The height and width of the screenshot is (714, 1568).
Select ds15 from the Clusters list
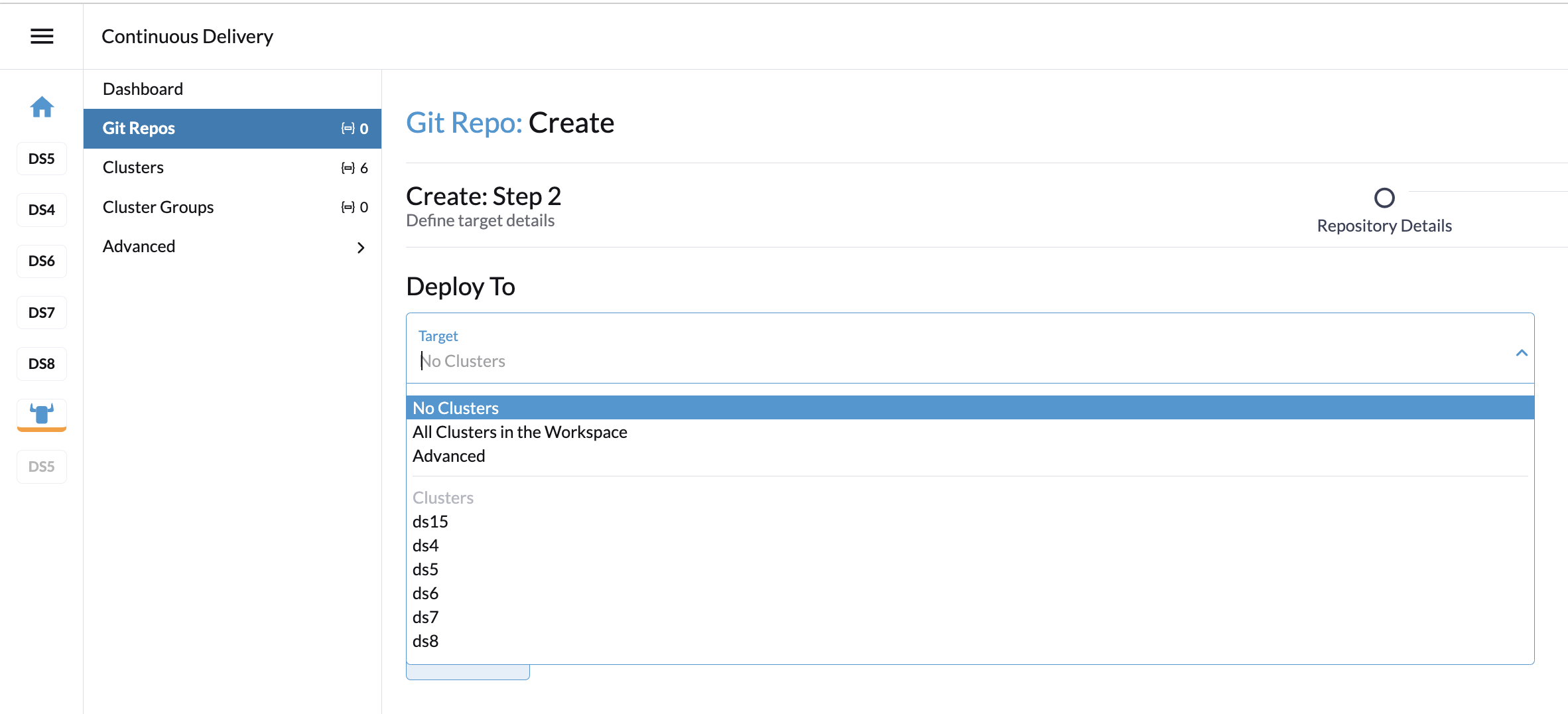(430, 522)
